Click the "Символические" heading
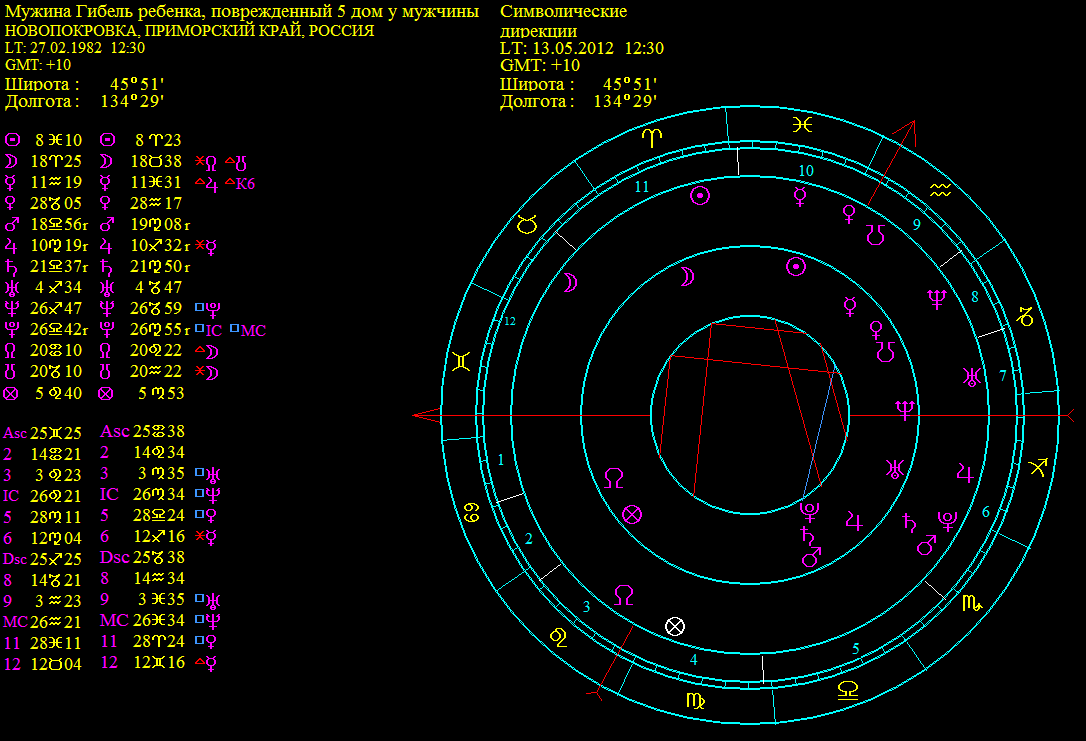Image resolution: width=1086 pixels, height=741 pixels. [564, 12]
